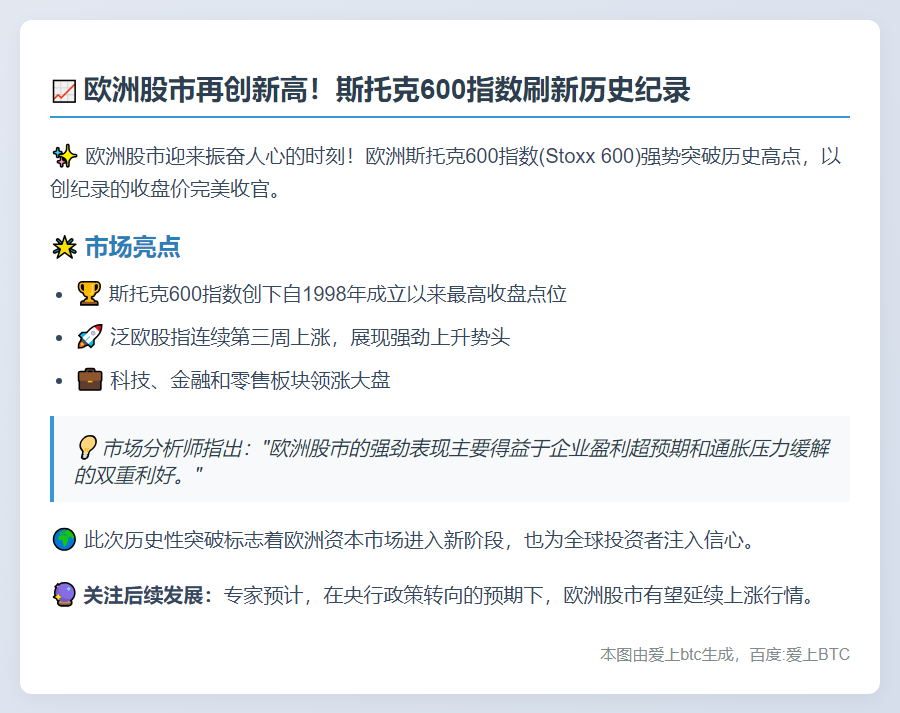Click the rocket emoji in the second bullet
This screenshot has height=713, width=900.
(x=89, y=337)
